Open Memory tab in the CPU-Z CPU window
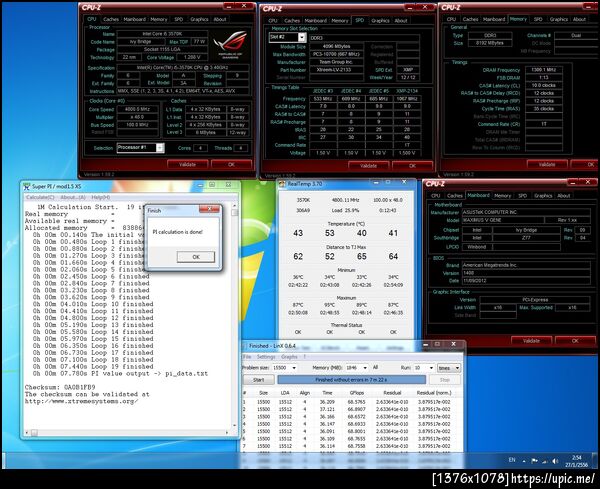The height and width of the screenshot is (489, 600). (159, 19)
